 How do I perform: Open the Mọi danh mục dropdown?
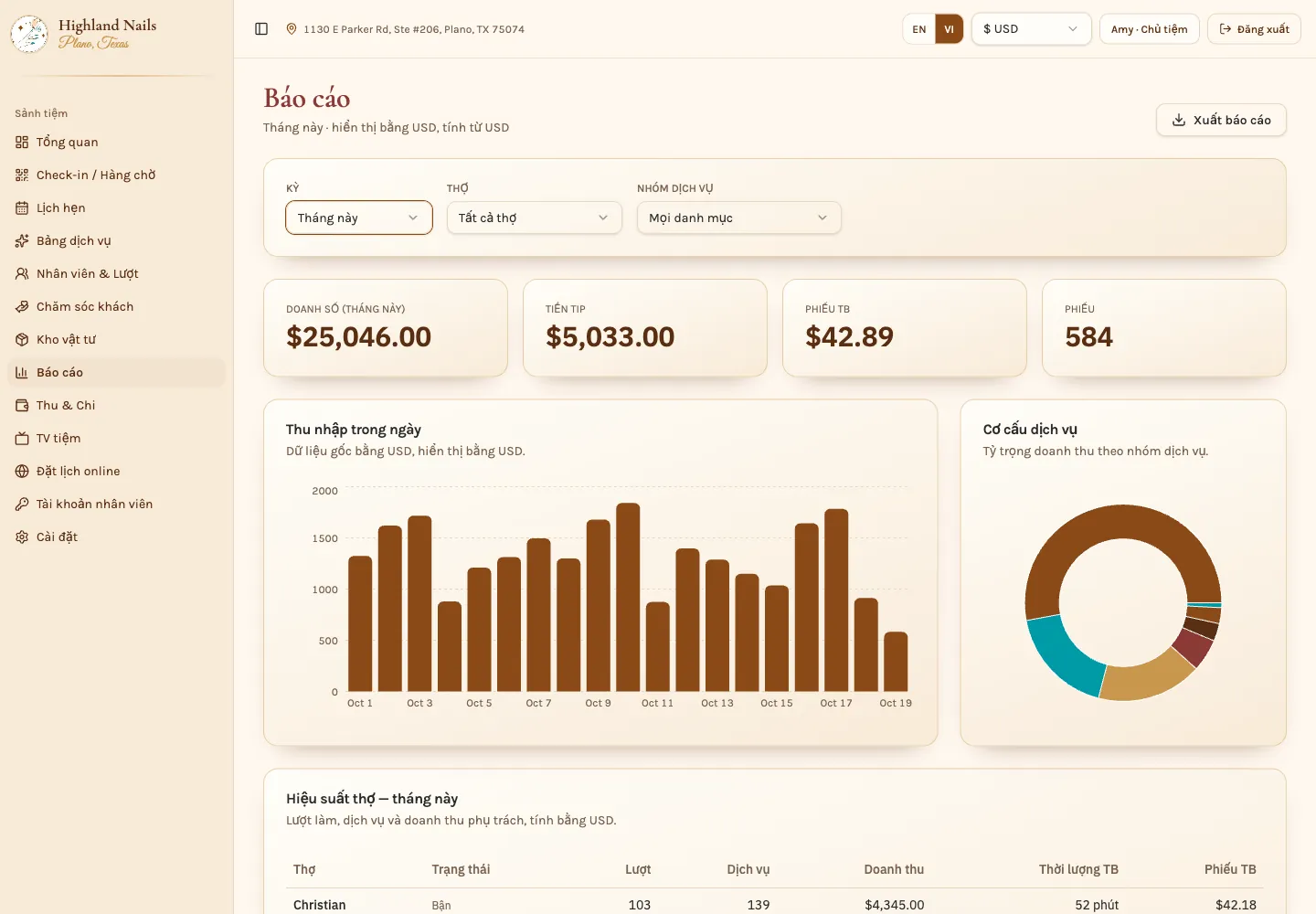pos(739,218)
